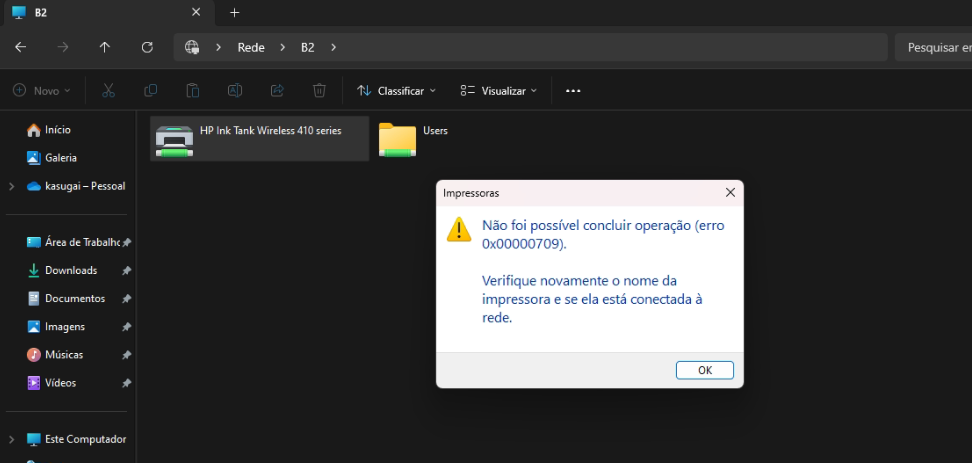Close the Impressoras error dialog
This screenshot has height=463, width=972.
pyautogui.click(x=730, y=193)
